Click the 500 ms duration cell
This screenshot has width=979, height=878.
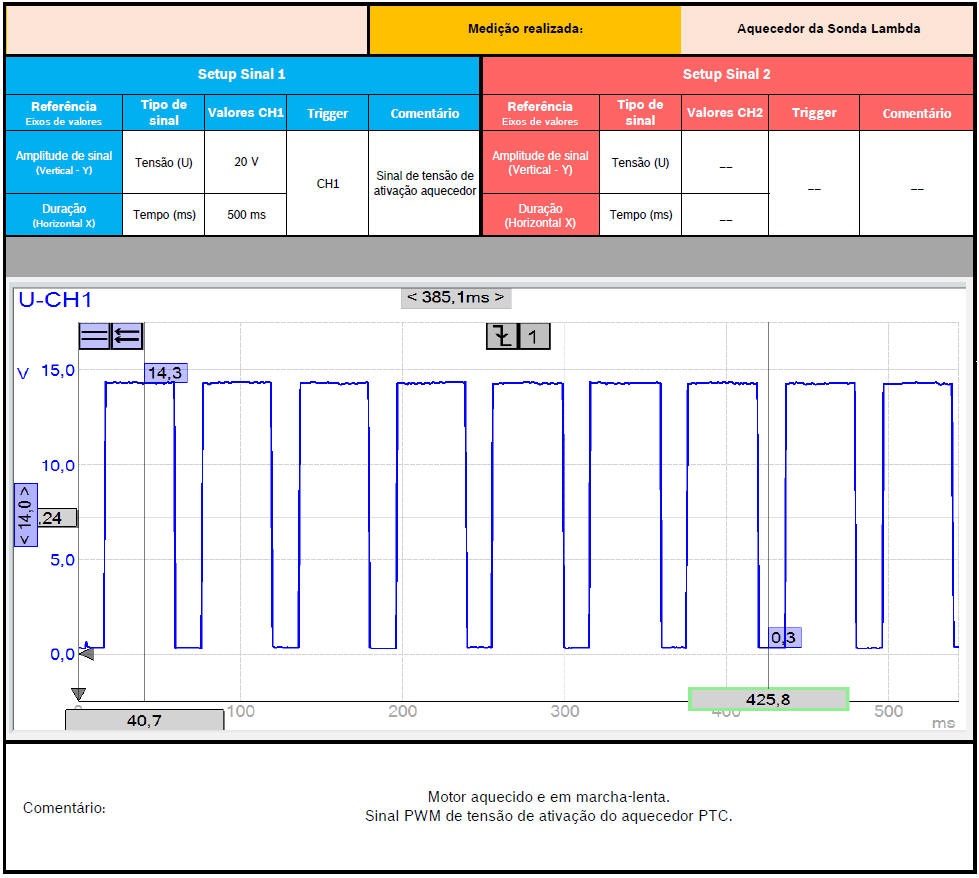pyautogui.click(x=246, y=215)
